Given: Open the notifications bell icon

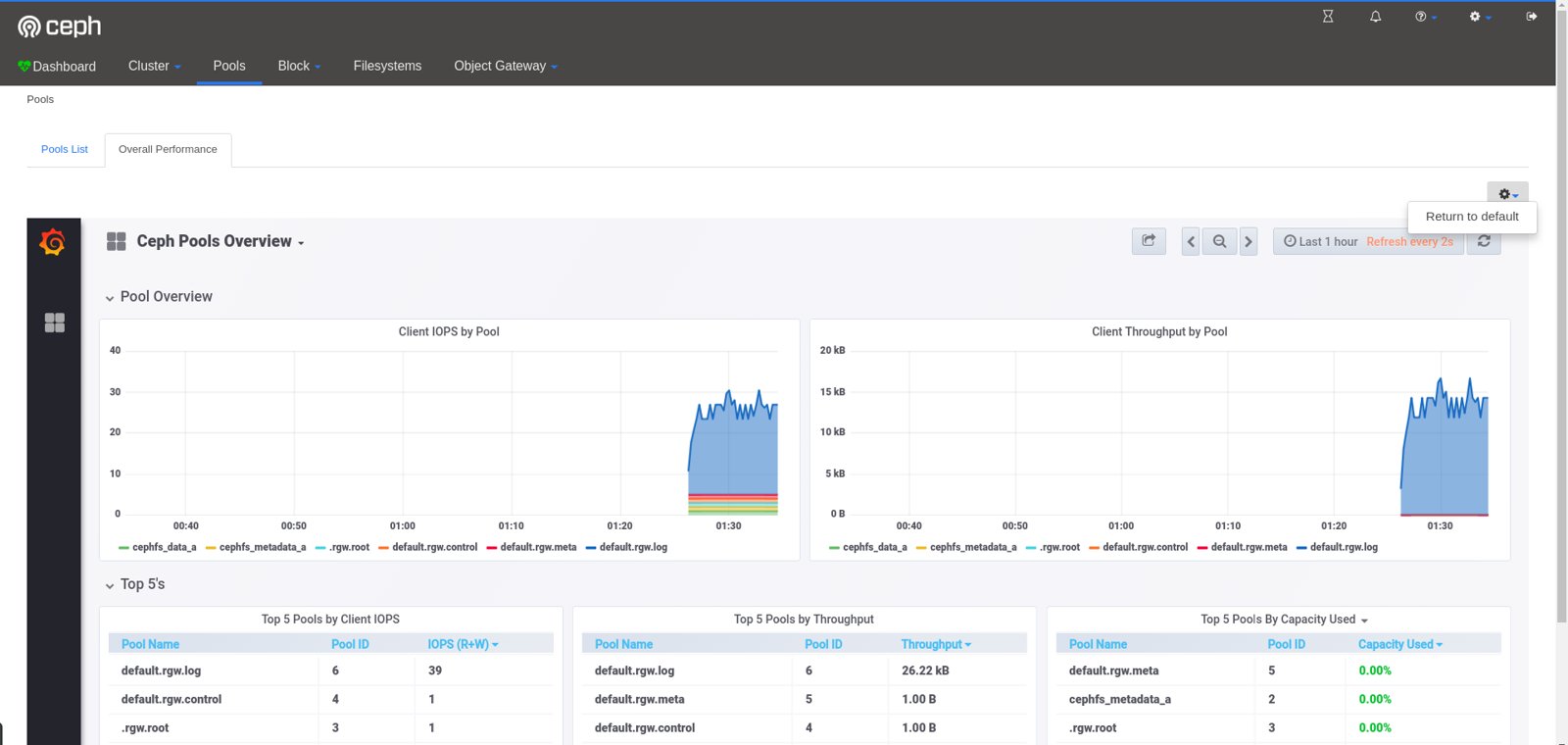Looking at the screenshot, I should (1375, 17).
